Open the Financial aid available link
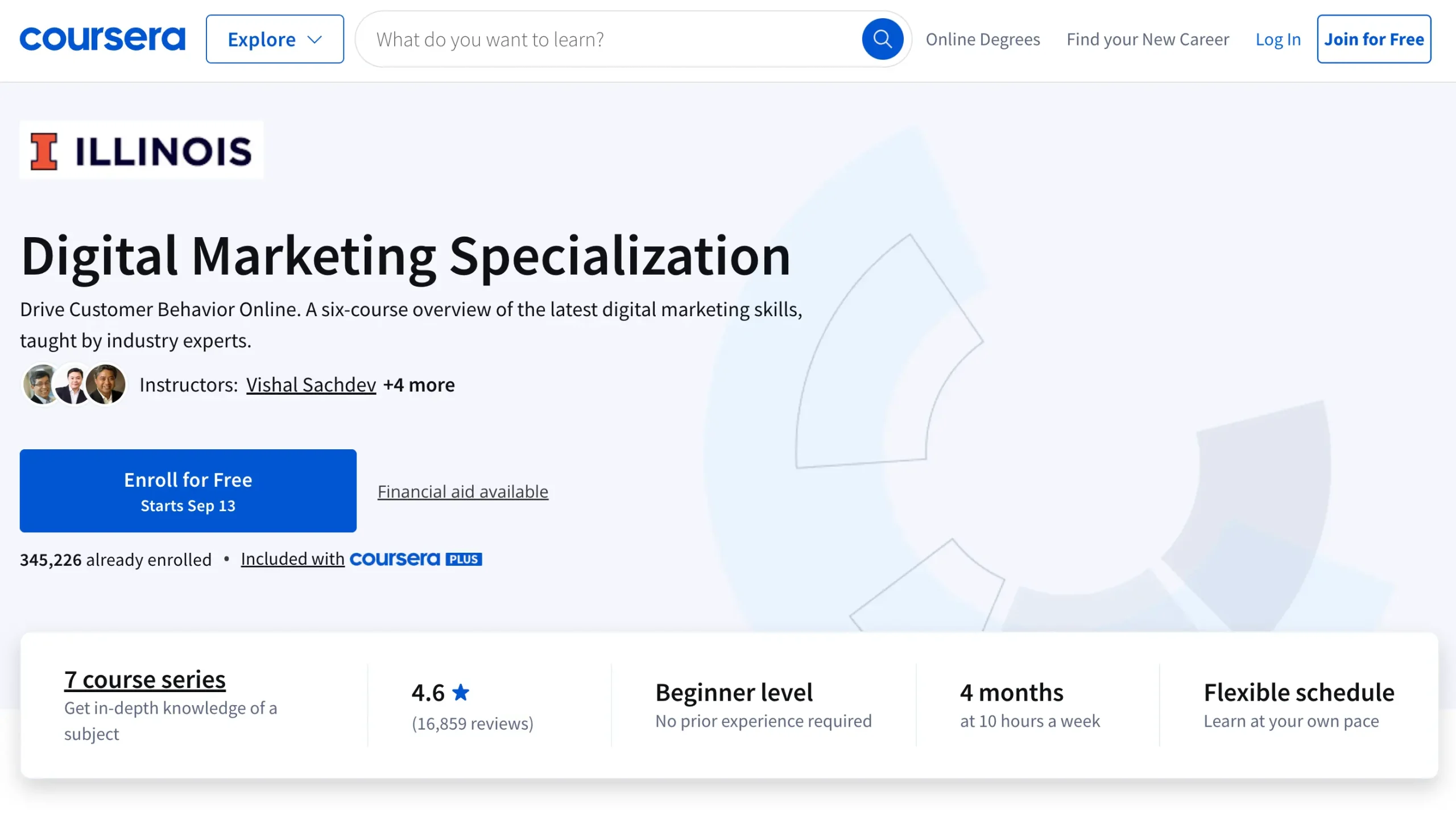The width and height of the screenshot is (1456, 832). coord(462,491)
